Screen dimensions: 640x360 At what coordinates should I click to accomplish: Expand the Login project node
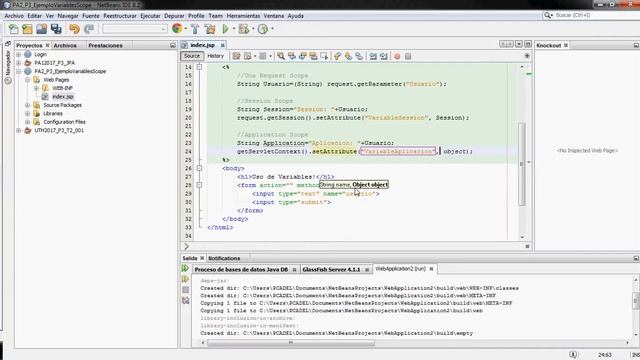point(18,54)
